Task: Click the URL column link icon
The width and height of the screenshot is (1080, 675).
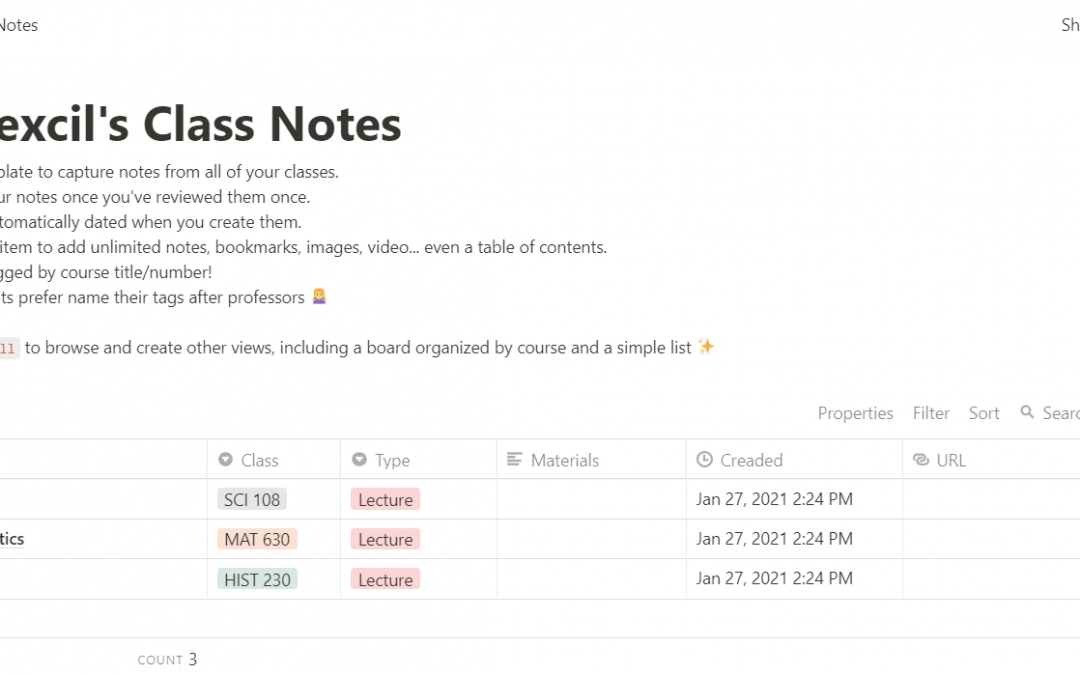Action: pos(920,459)
